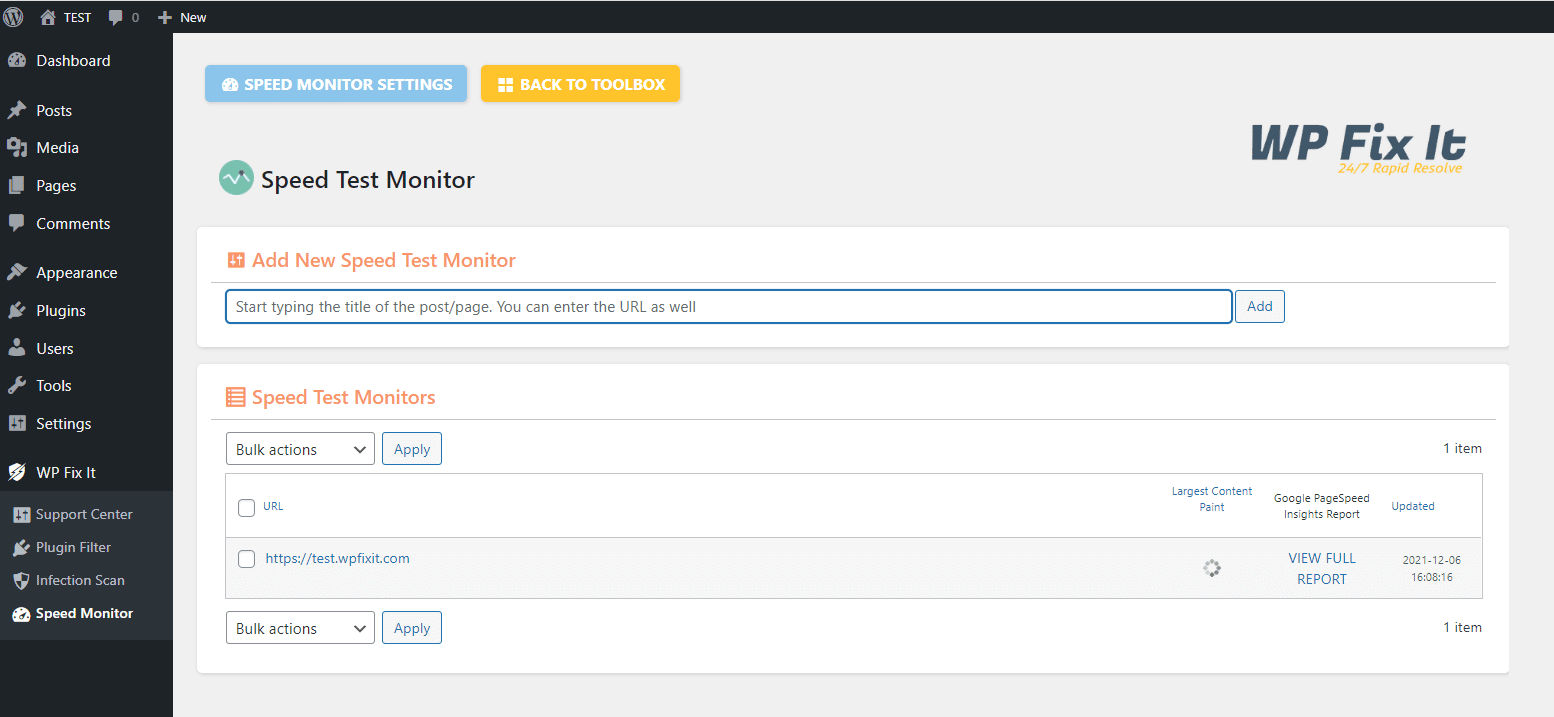Click the Appearance paintbrush icon
The height and width of the screenshot is (717, 1554).
coord(16,272)
